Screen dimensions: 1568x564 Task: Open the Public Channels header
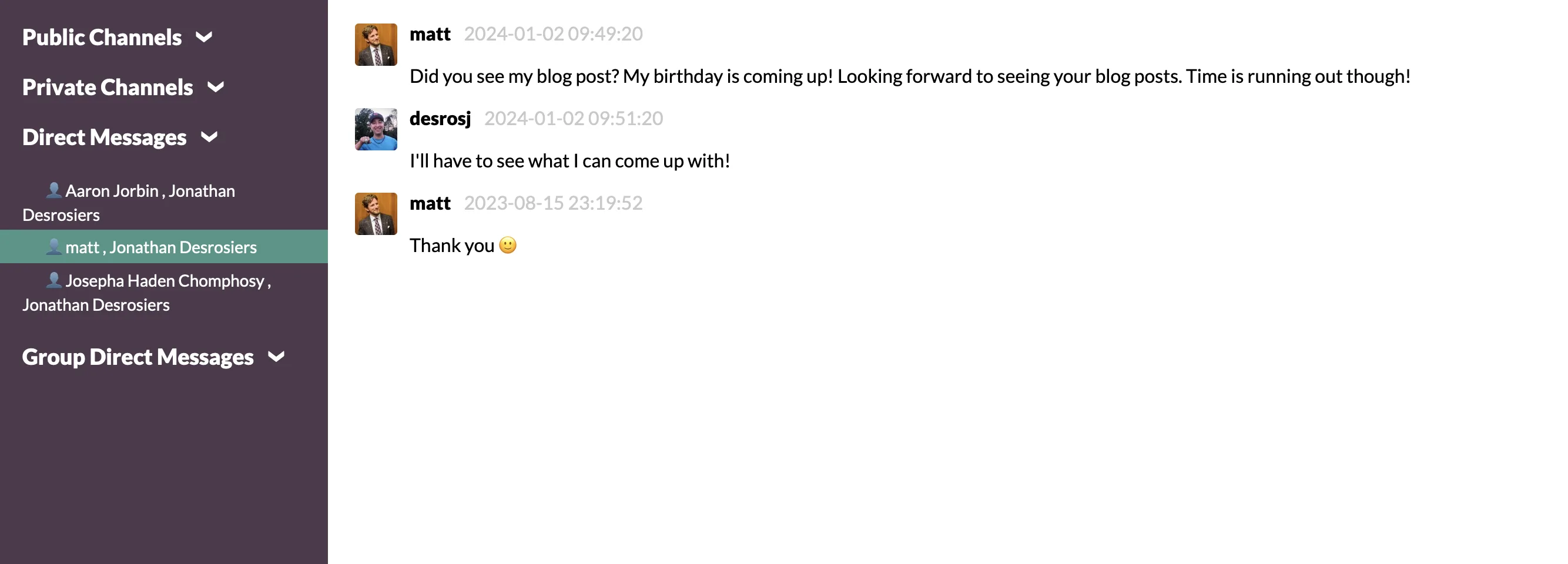(x=102, y=36)
